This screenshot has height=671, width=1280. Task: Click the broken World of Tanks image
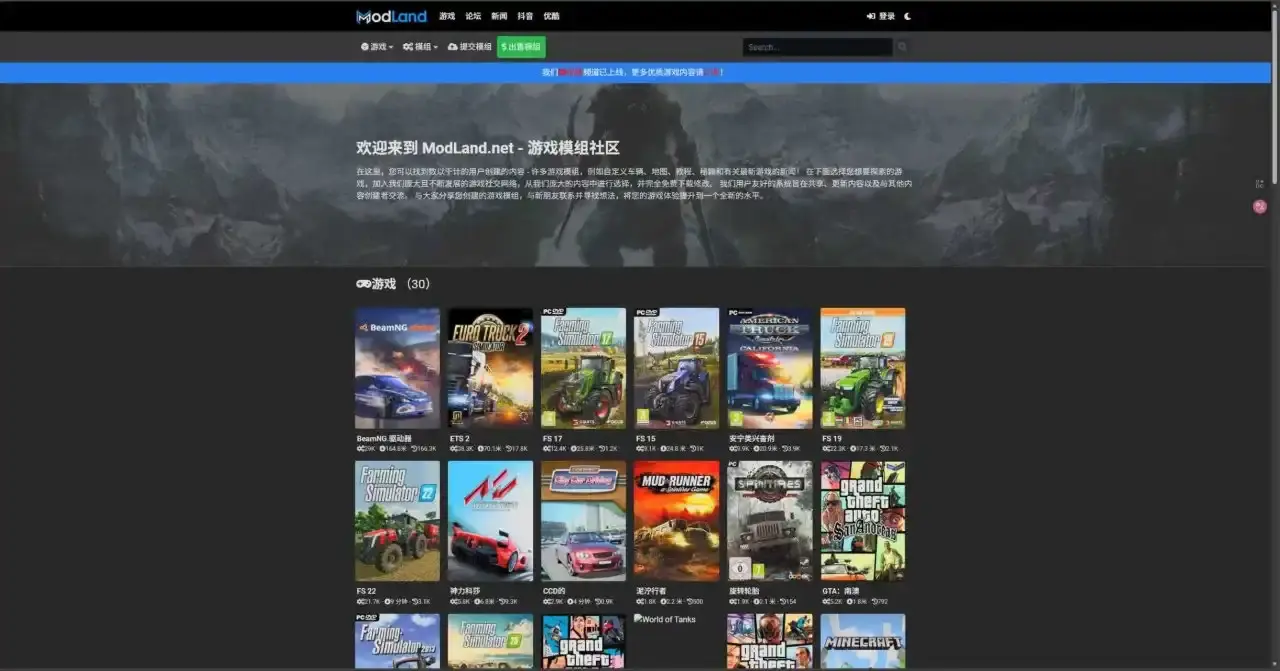tap(665, 619)
